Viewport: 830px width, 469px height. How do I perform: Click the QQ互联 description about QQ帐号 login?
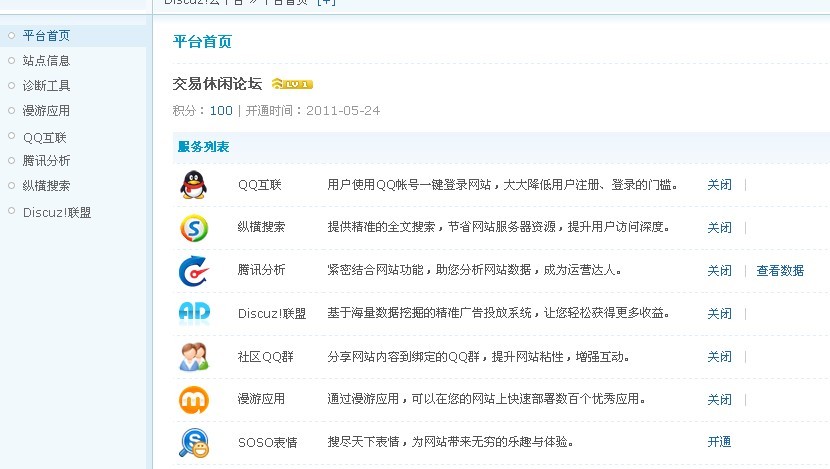pyautogui.click(x=502, y=185)
